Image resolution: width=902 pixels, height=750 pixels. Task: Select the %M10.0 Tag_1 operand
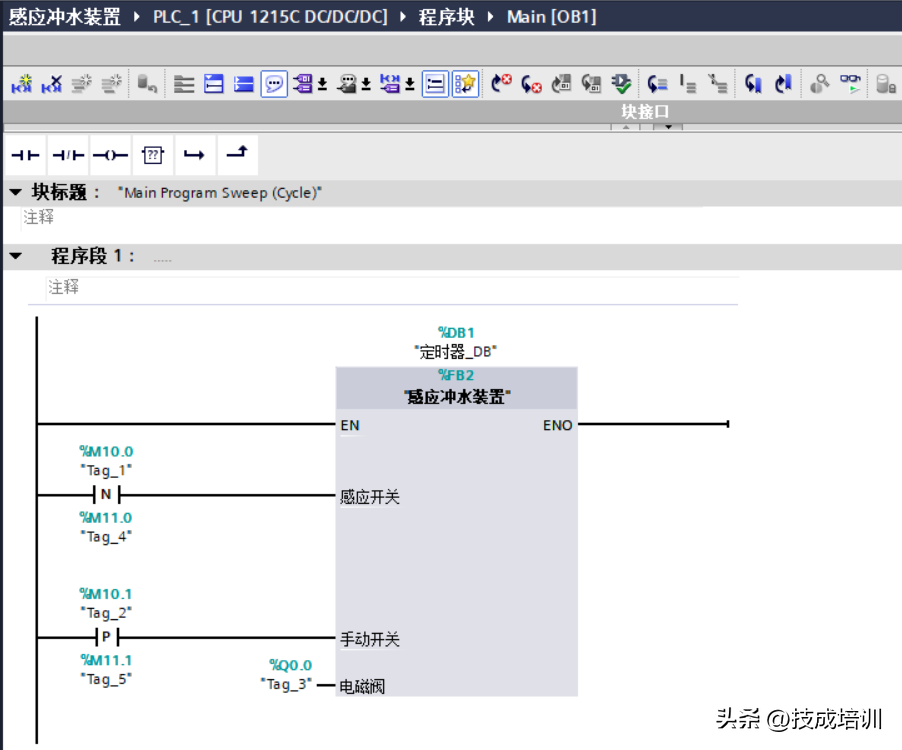point(106,461)
